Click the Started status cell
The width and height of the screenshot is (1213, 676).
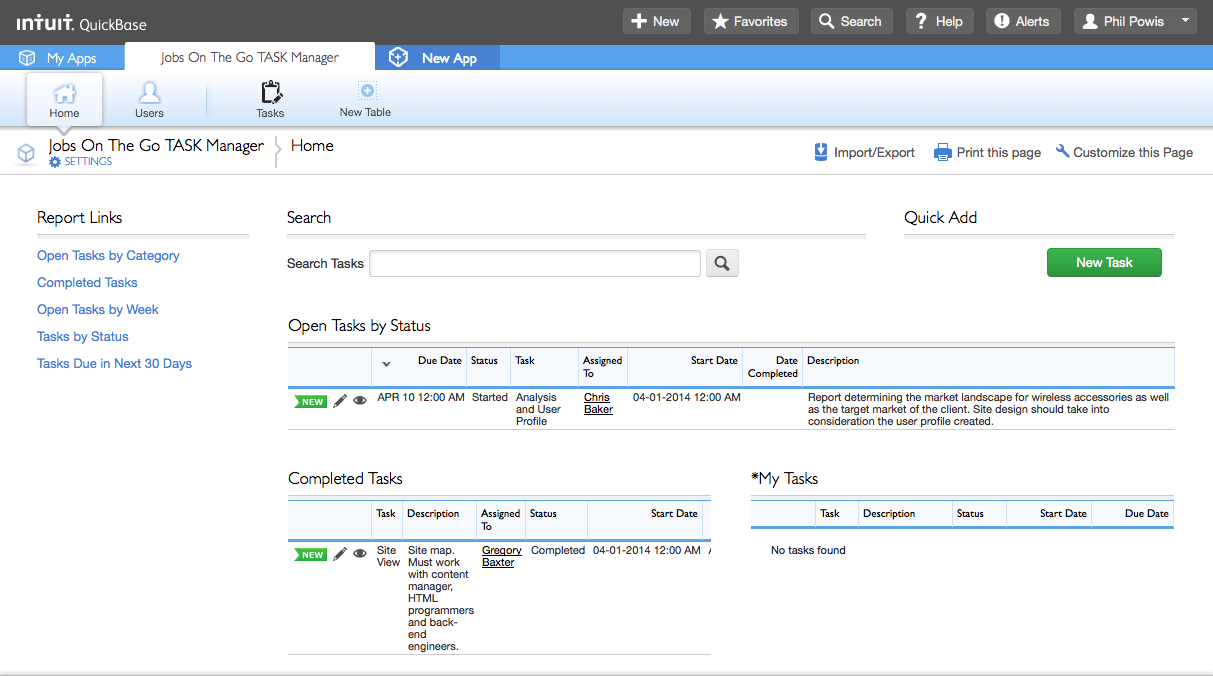coord(490,397)
